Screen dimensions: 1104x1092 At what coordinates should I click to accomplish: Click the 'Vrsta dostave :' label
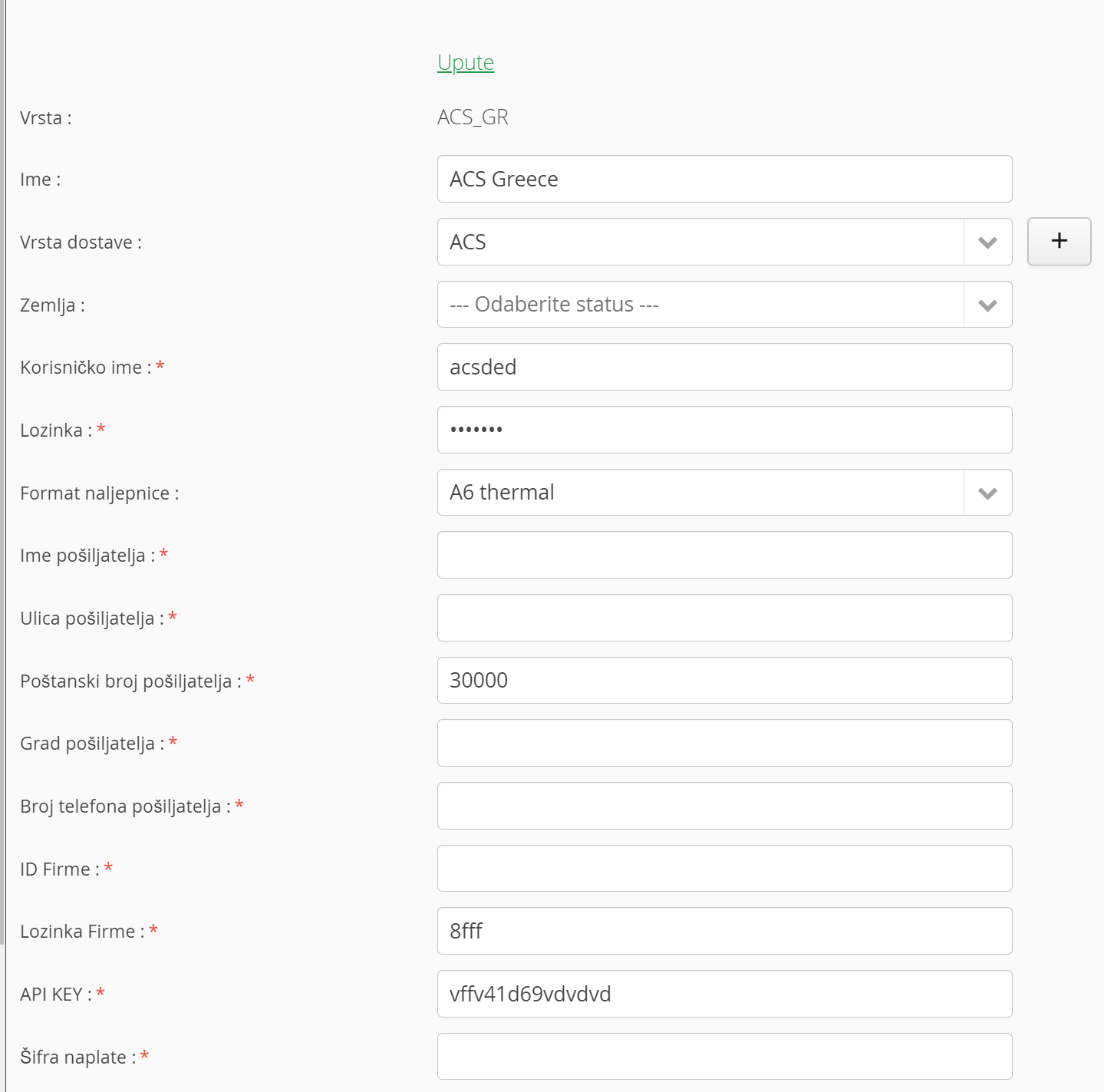pyautogui.click(x=81, y=242)
